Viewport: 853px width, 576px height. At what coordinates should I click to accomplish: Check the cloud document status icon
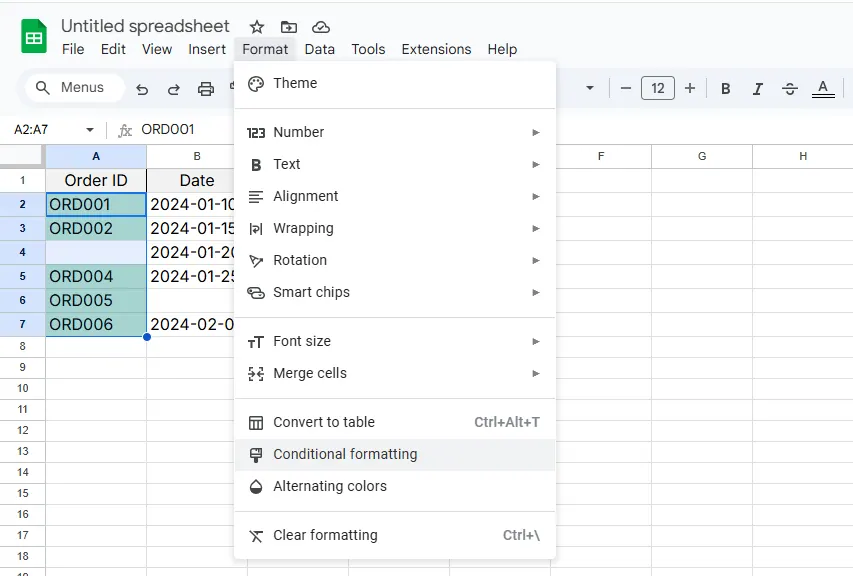[320, 27]
